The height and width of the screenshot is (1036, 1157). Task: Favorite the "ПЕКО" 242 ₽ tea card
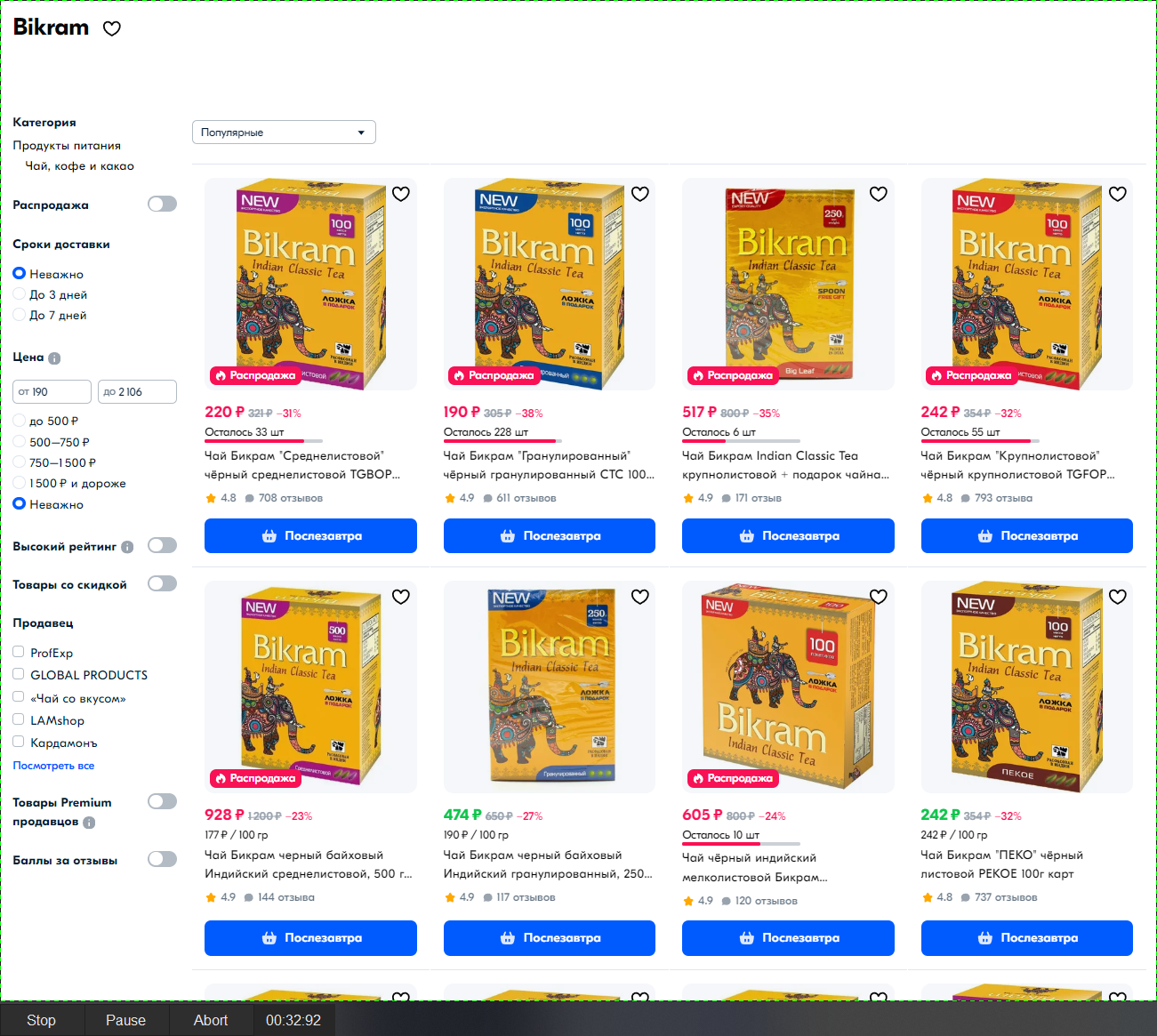pyautogui.click(x=1118, y=597)
